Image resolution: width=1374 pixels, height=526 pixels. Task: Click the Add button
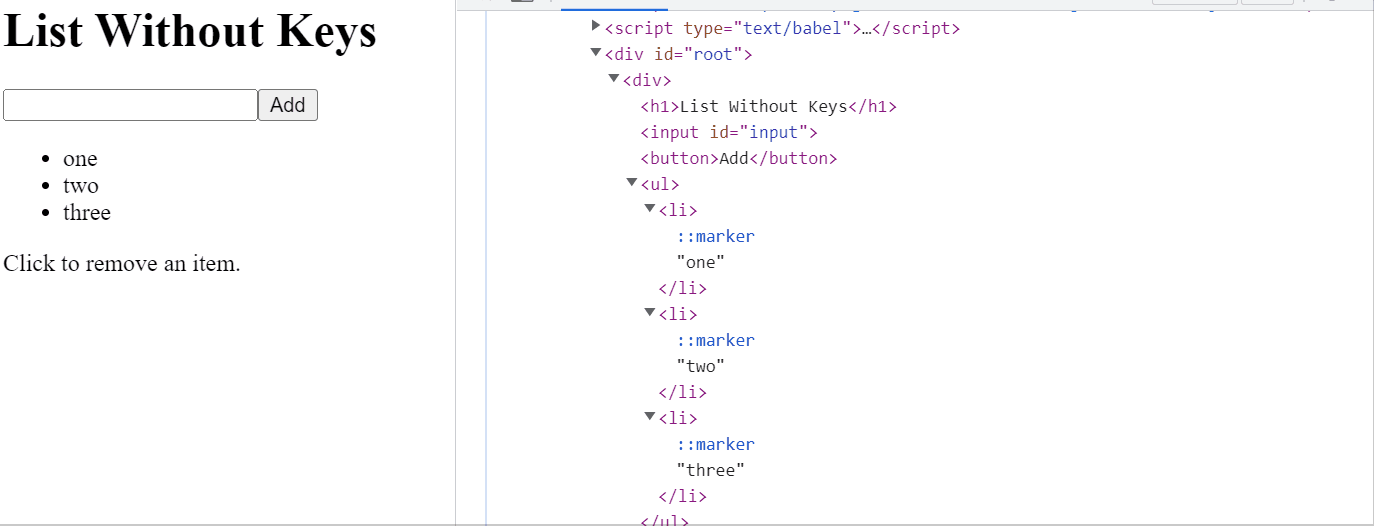[x=288, y=105]
